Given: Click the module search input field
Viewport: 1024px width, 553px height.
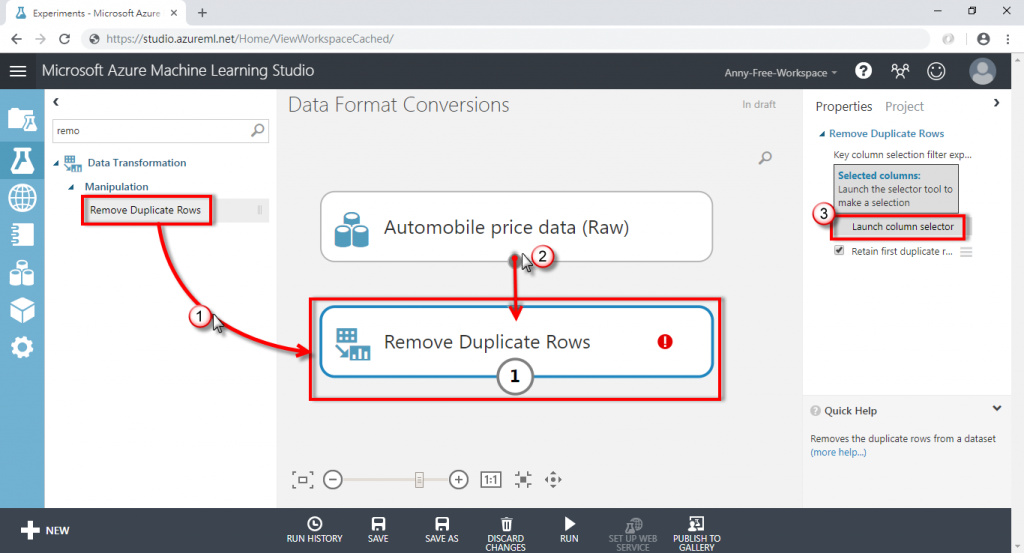Looking at the screenshot, I should [x=151, y=131].
